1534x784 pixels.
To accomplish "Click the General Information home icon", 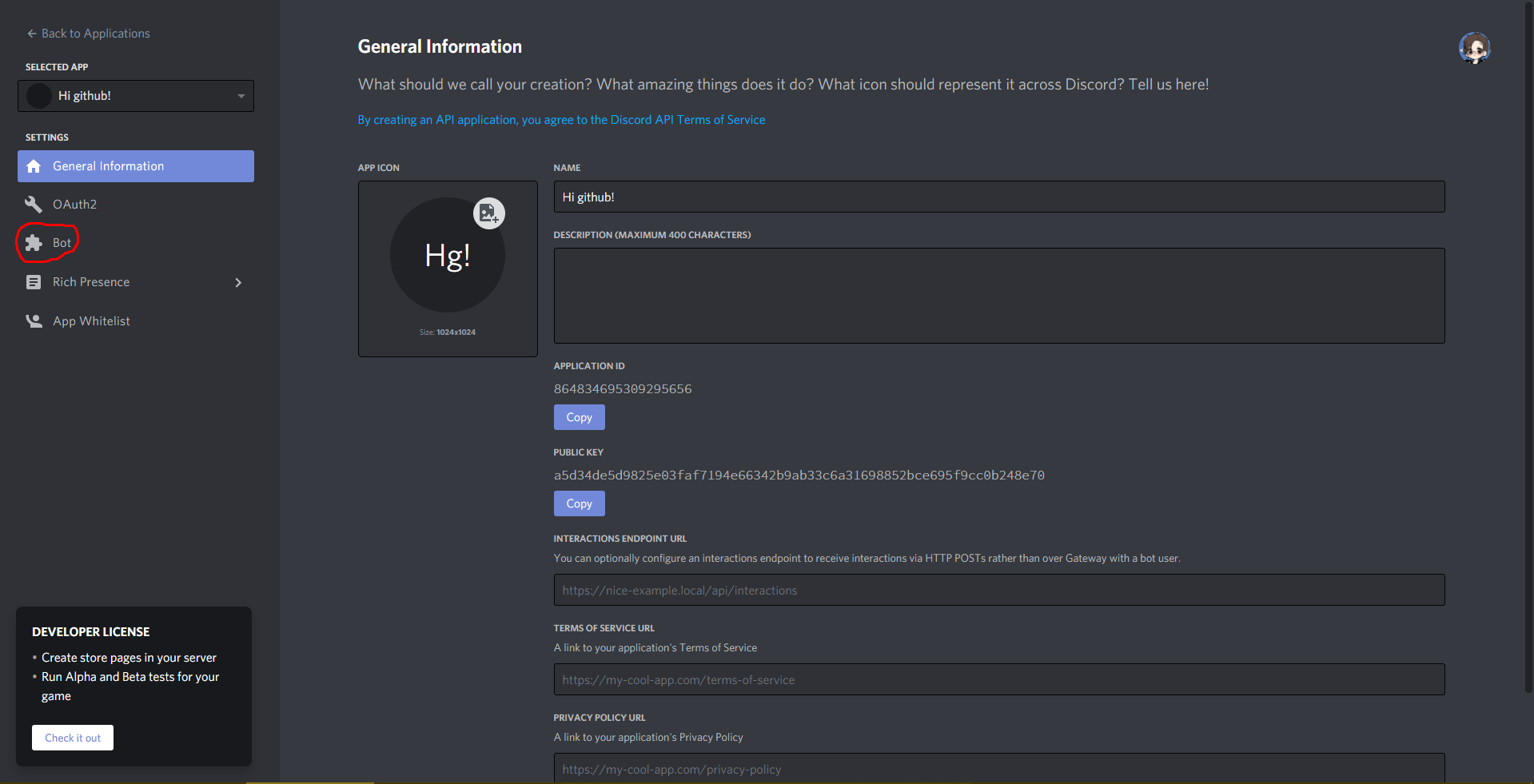I will 34,166.
